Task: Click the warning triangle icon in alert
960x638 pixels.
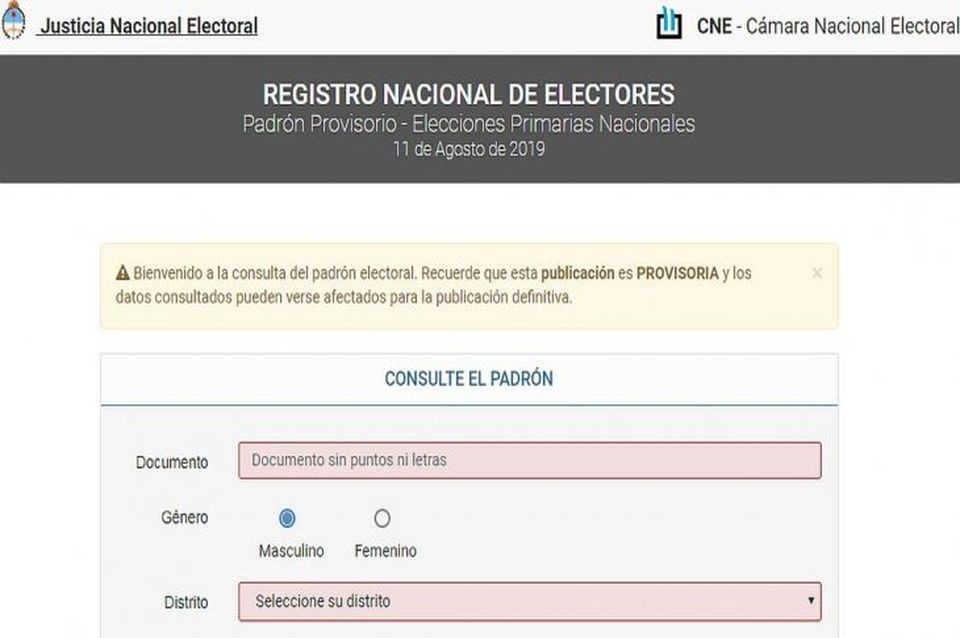Action: click(122, 273)
